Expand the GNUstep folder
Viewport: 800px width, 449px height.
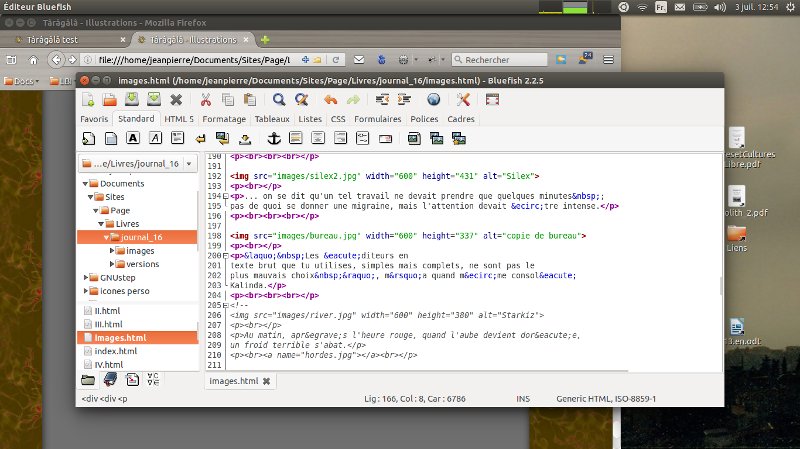click(x=85, y=278)
